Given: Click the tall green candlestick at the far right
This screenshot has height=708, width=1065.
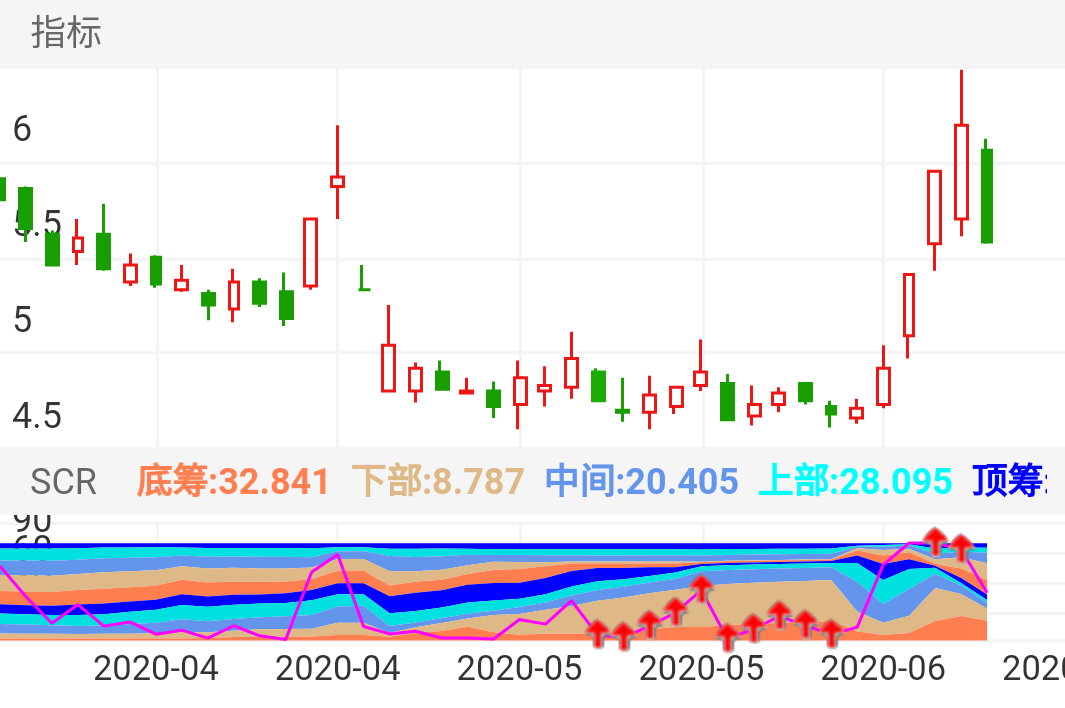Looking at the screenshot, I should point(986,195).
